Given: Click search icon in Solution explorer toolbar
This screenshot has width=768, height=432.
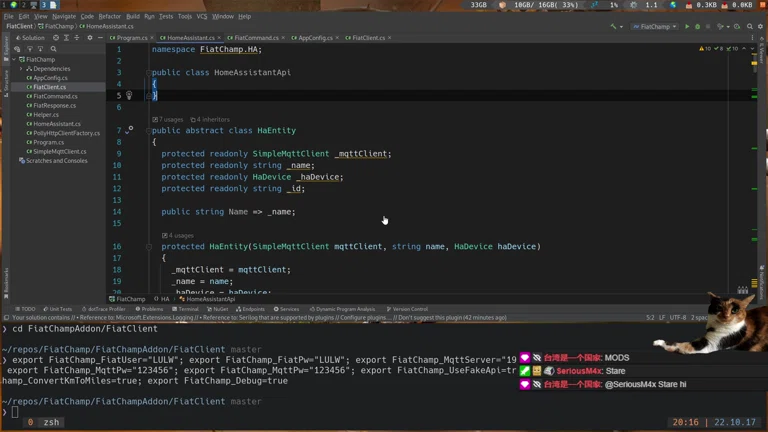Looking at the screenshot, I should pyautogui.click(x=54, y=49).
